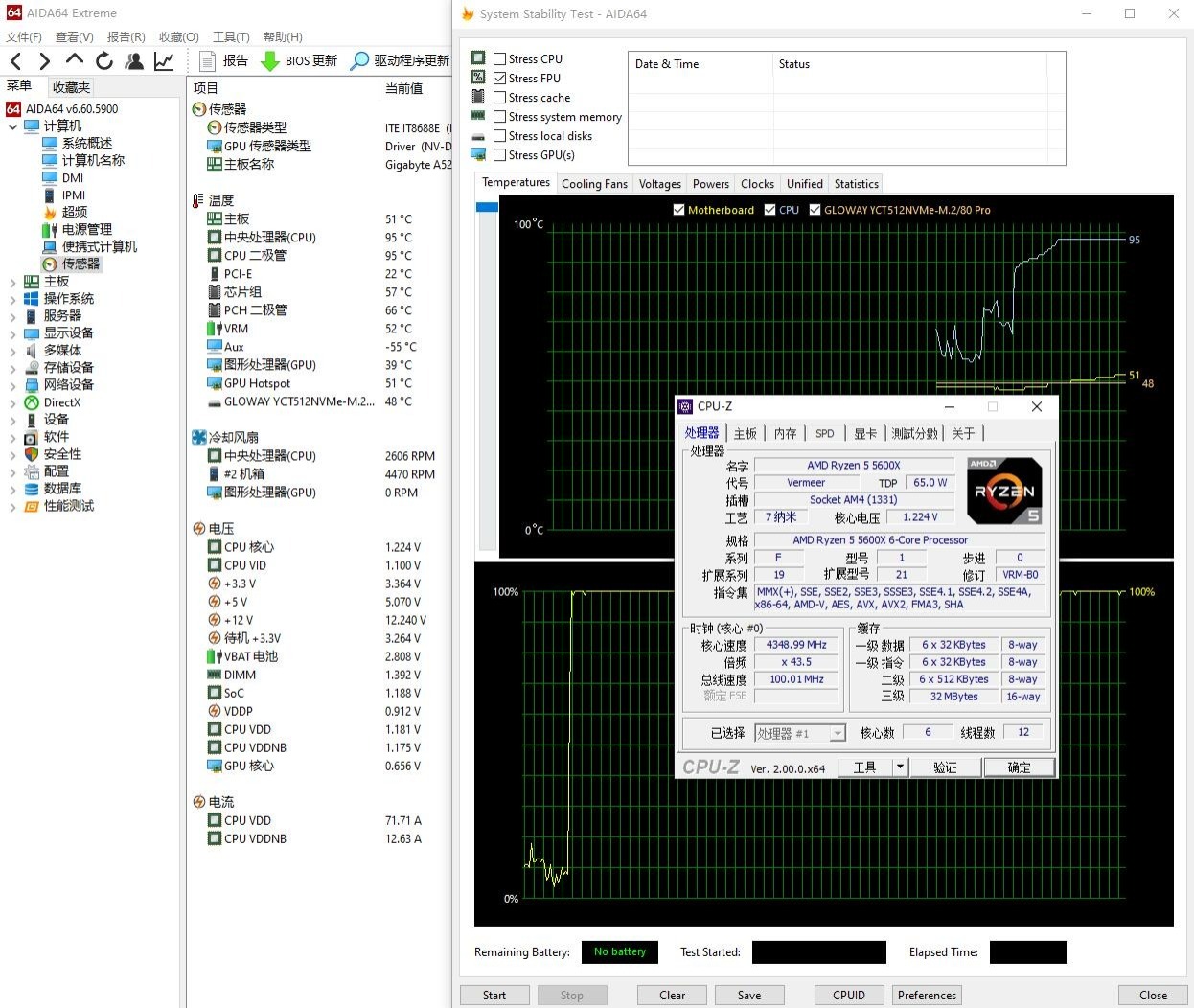1194x1008 pixels.
Task: Enable the Stress cache checkbox
Action: [499, 97]
